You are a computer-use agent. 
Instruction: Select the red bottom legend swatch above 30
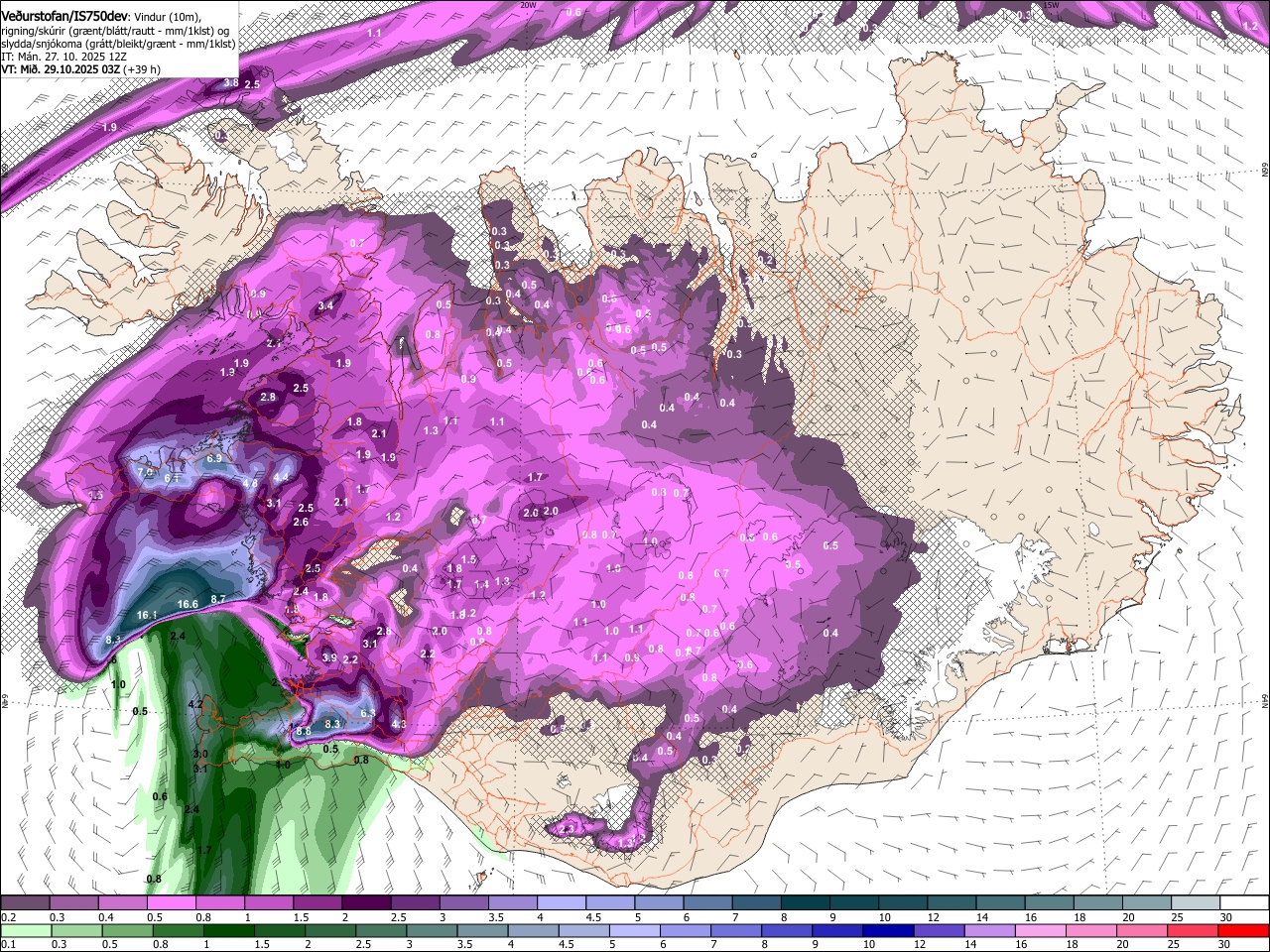click(1245, 930)
